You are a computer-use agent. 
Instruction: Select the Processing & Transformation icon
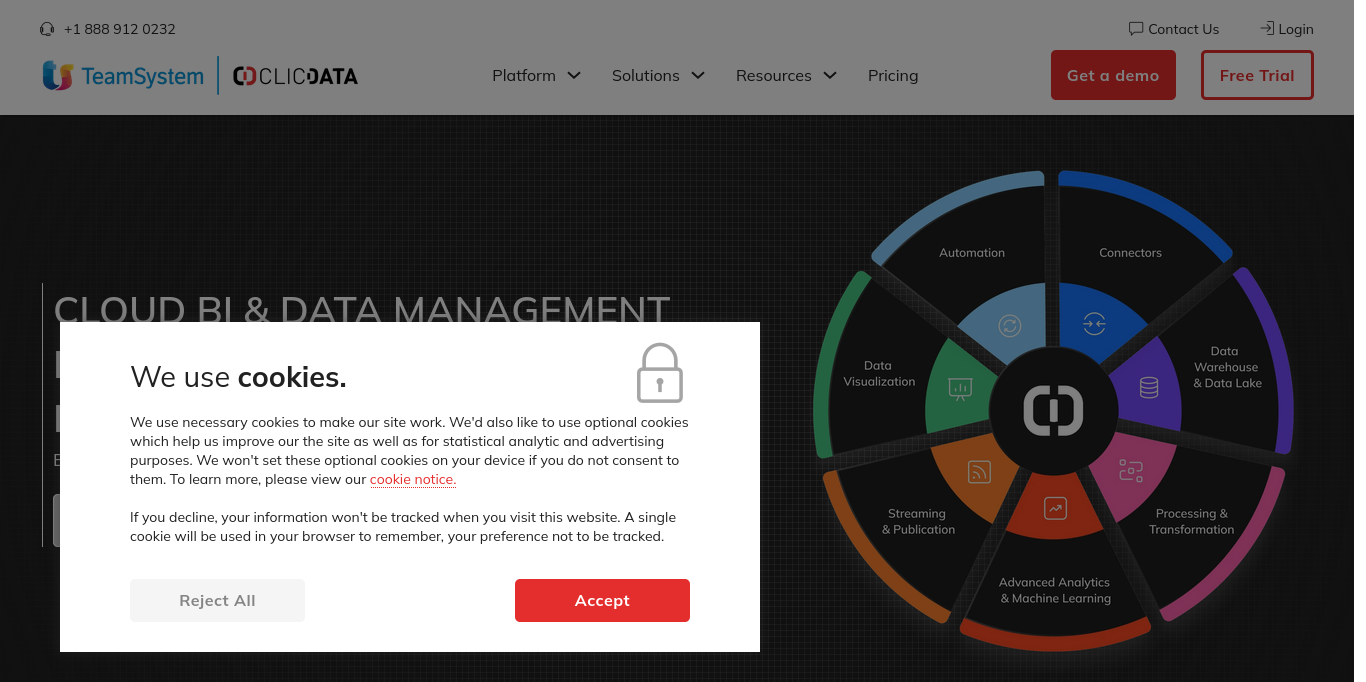[x=1131, y=471]
